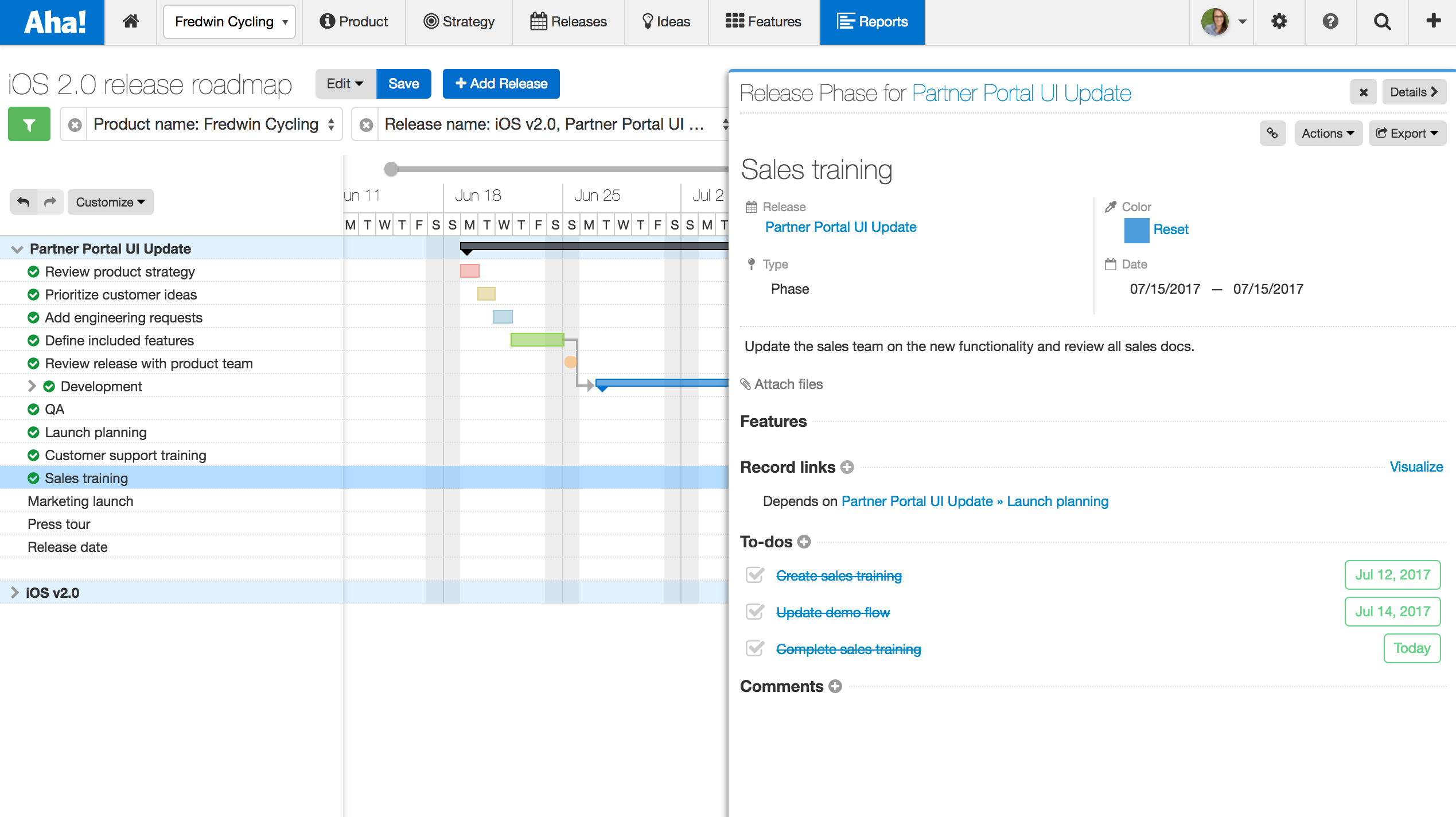Check the Complete sales training to-do
The width and height of the screenshot is (1456, 817).
click(x=756, y=648)
